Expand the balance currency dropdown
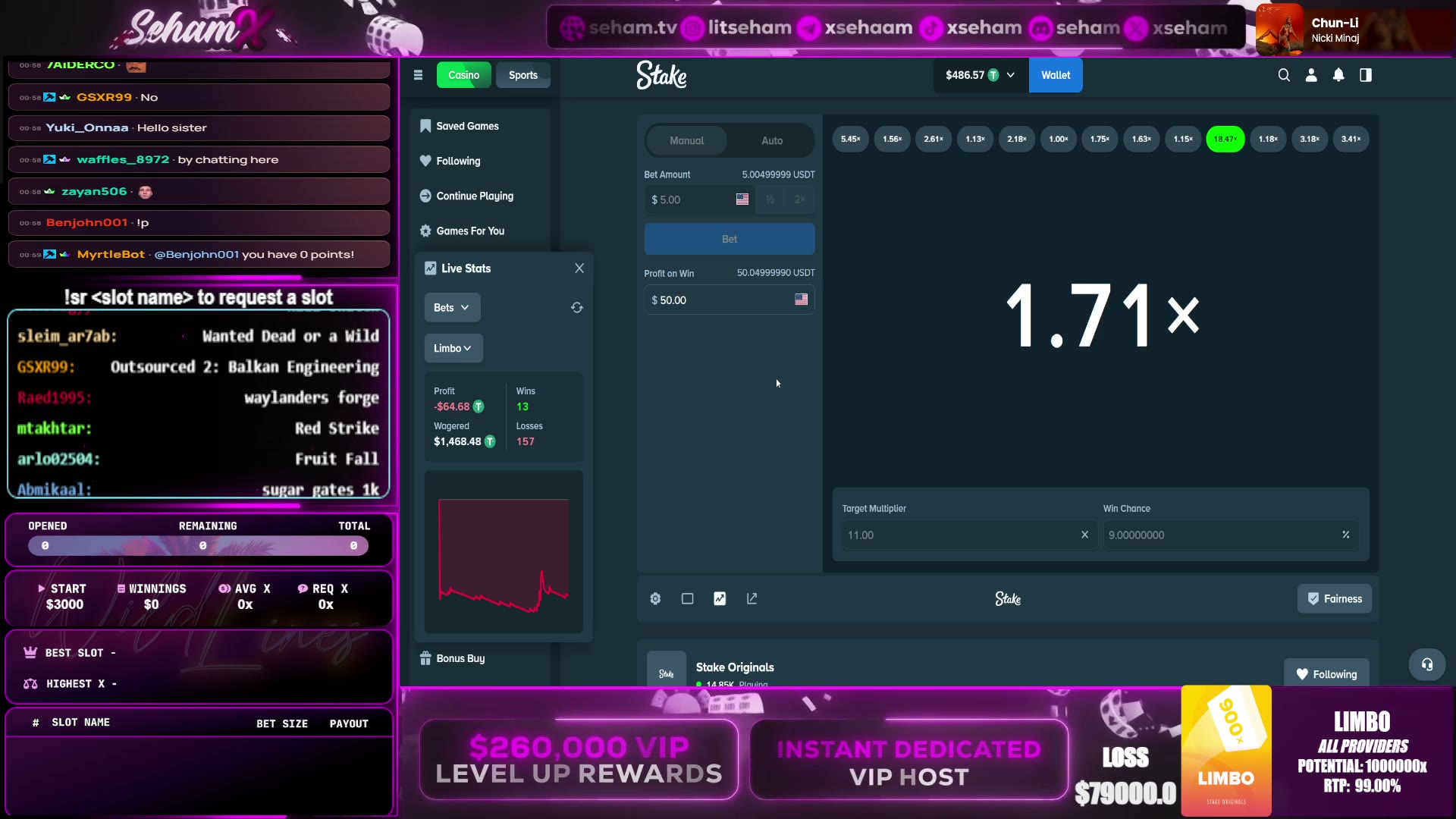 point(980,75)
